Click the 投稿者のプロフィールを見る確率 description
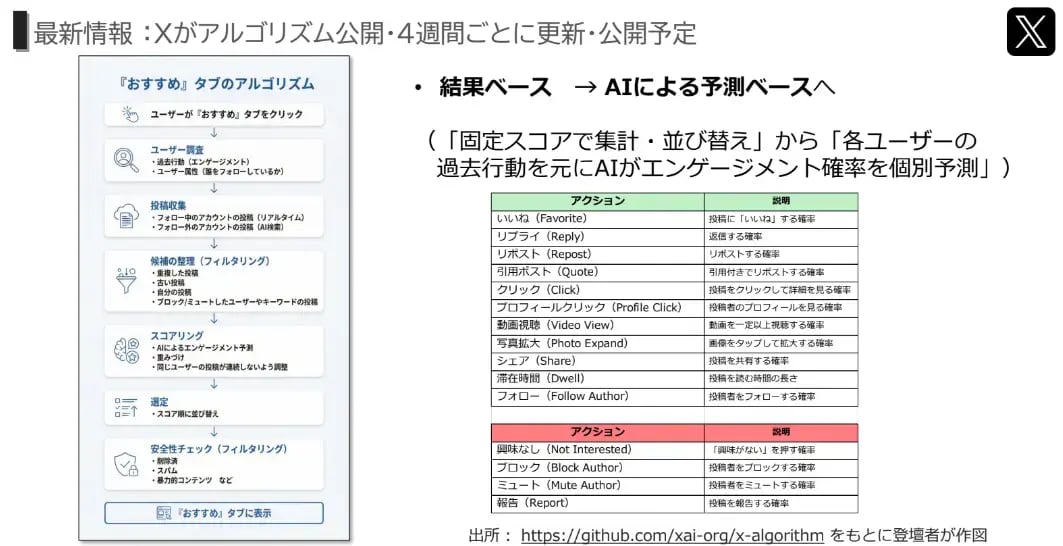Viewport: 1063px width, 546px height. tap(781, 307)
